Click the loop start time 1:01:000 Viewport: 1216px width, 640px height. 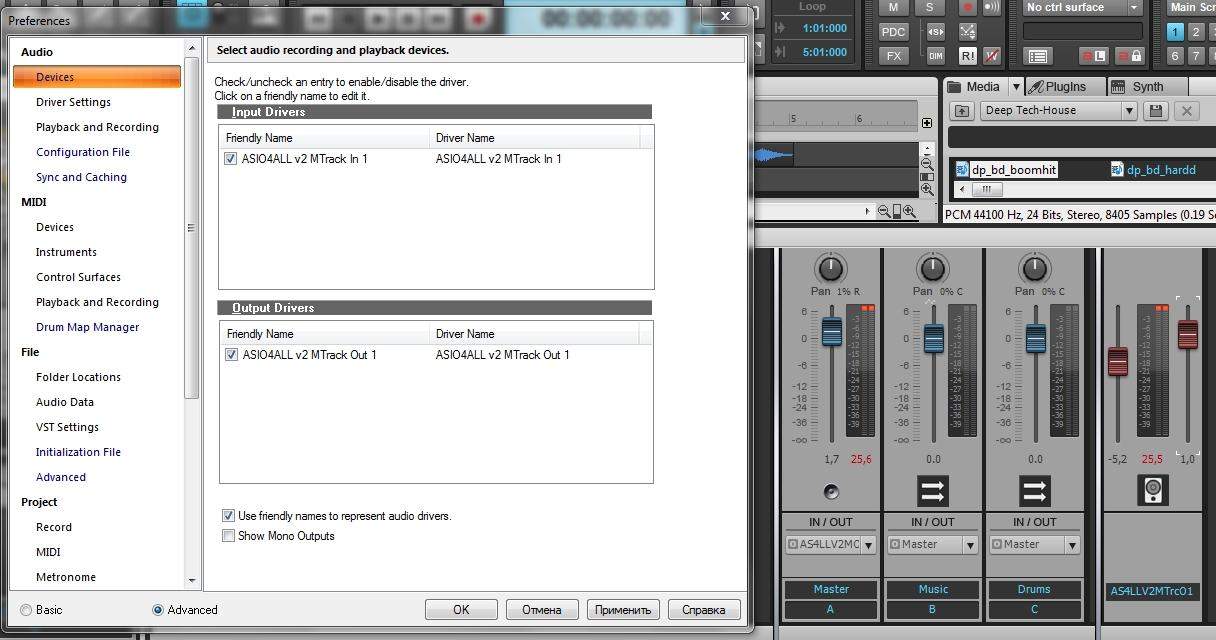click(825, 29)
